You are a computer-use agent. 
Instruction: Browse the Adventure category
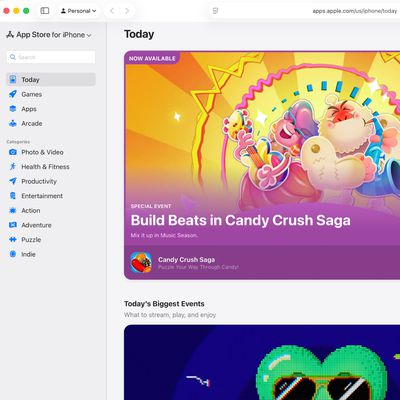click(51, 225)
